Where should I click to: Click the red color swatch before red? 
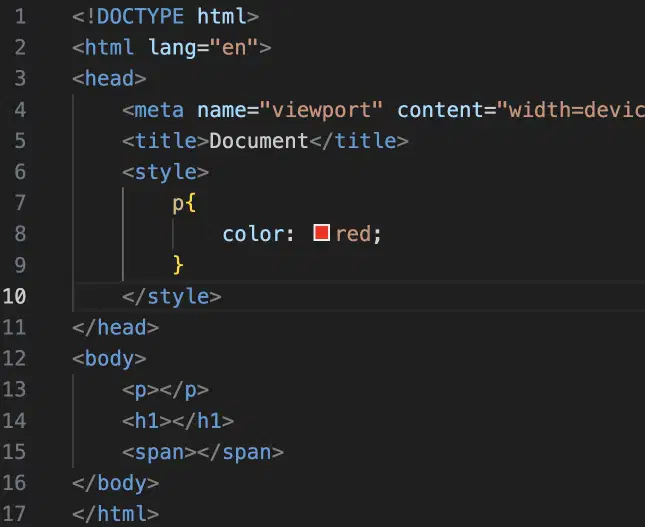tap(321, 233)
